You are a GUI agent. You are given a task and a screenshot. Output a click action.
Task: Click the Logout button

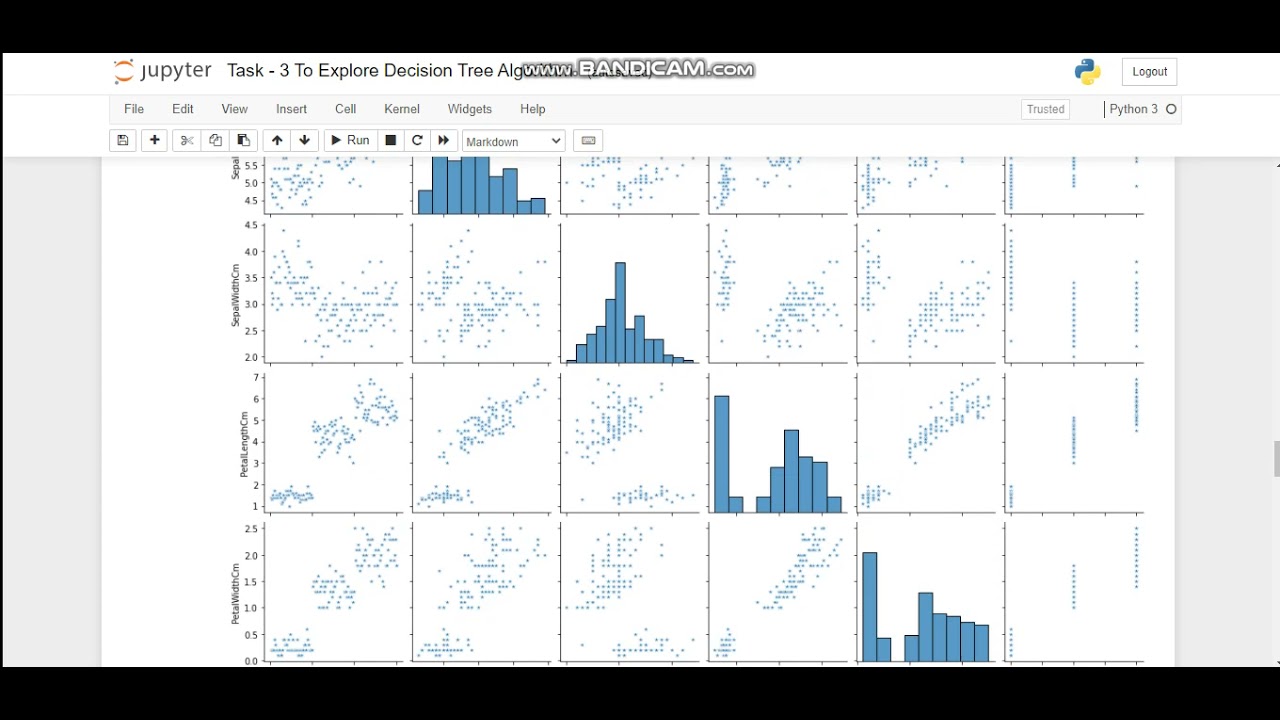[1150, 72]
